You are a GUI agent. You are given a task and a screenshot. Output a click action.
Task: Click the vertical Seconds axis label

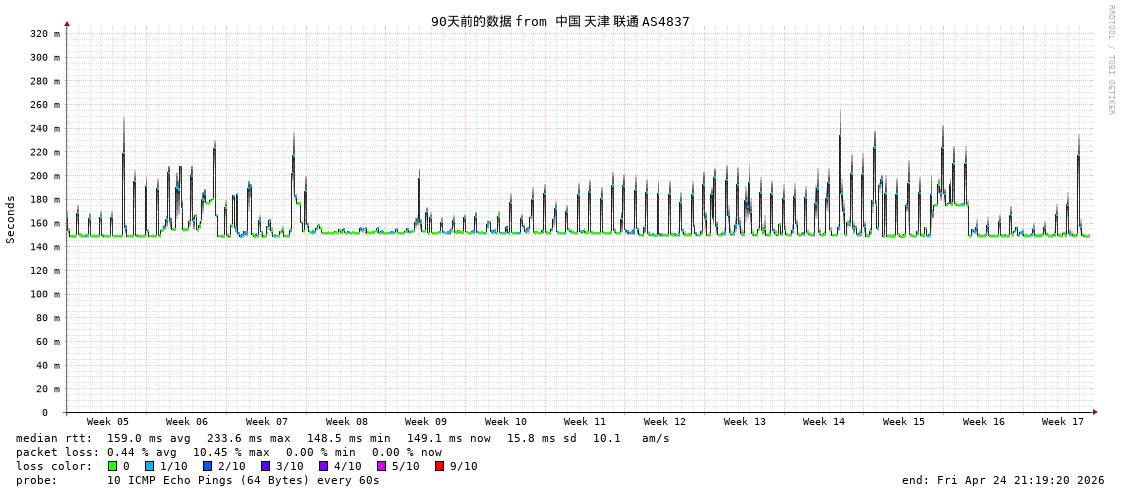[11, 219]
